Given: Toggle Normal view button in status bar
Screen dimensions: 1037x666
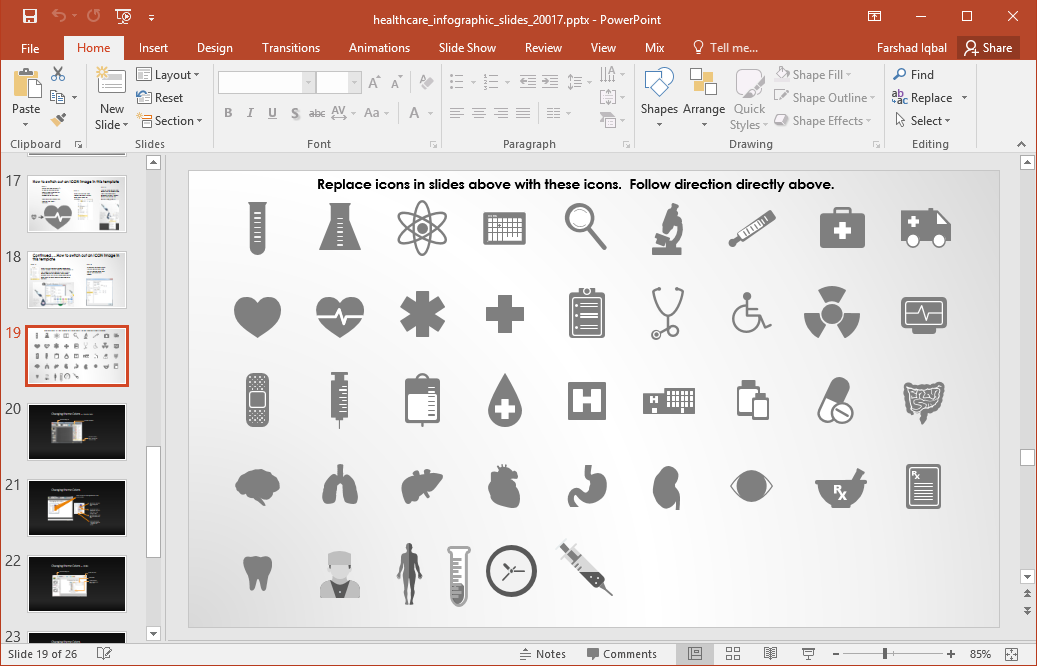Looking at the screenshot, I should click(x=694, y=654).
